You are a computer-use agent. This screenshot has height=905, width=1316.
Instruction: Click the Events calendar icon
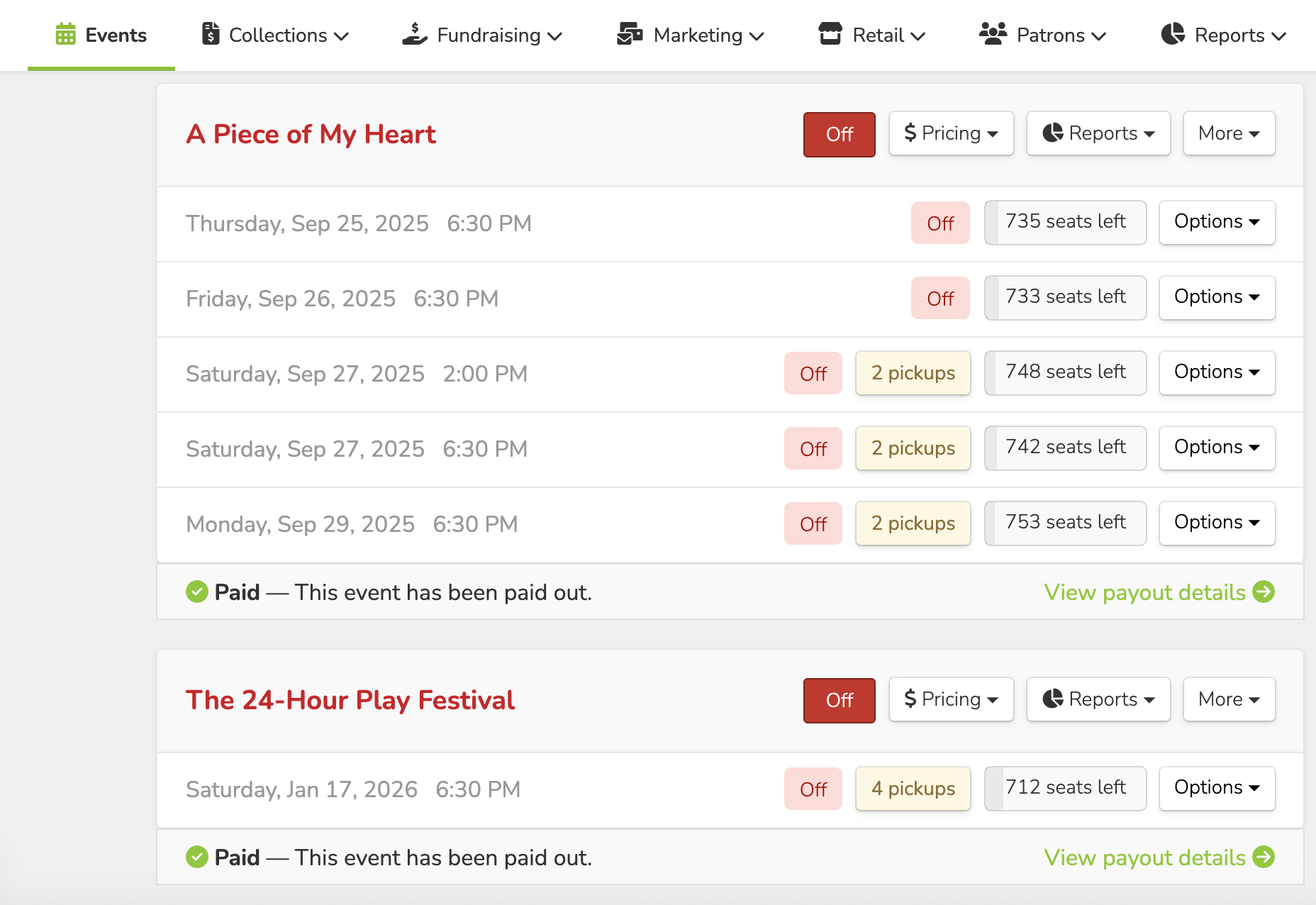click(x=65, y=34)
